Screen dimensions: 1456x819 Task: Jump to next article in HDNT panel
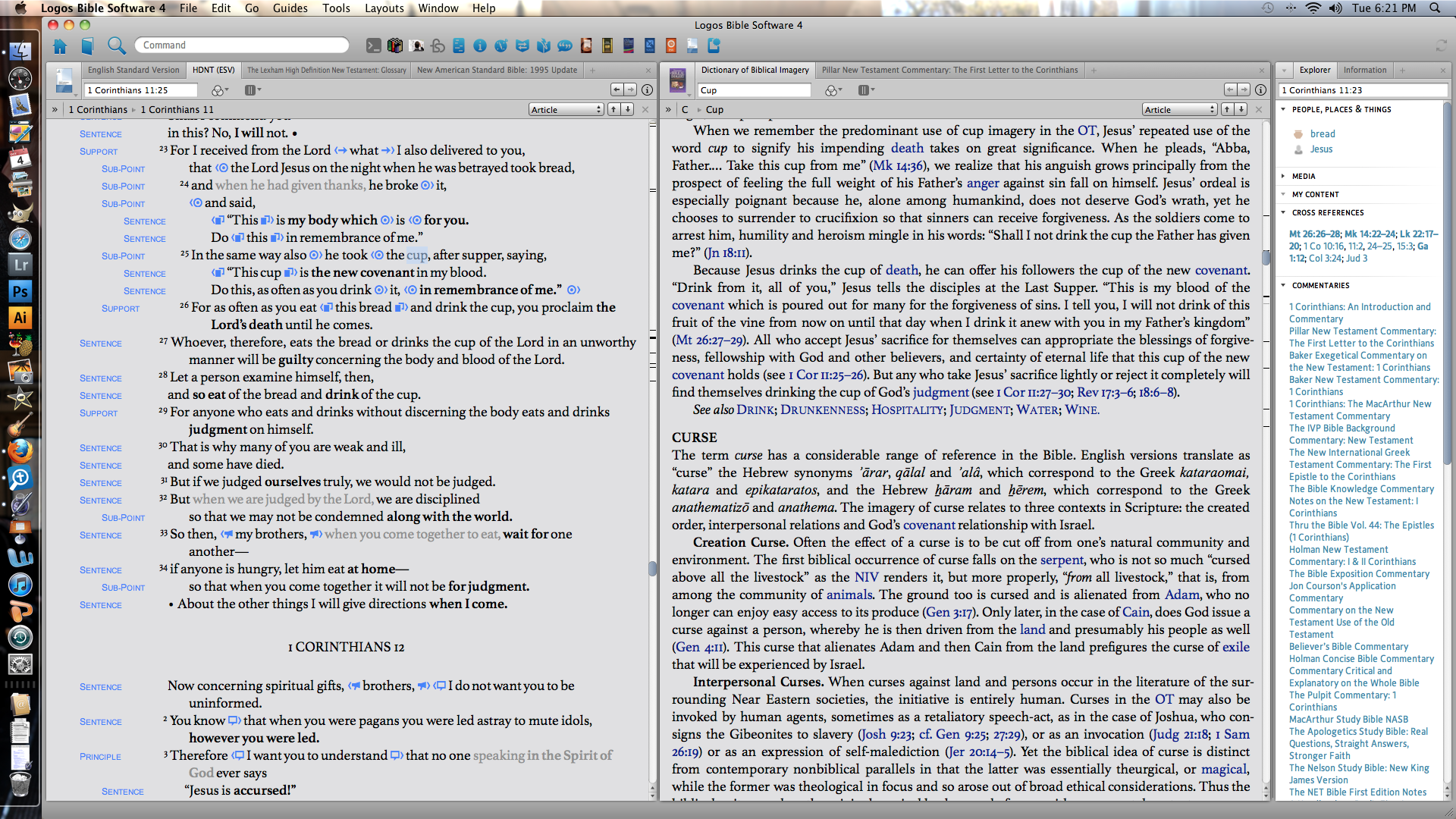[628, 109]
